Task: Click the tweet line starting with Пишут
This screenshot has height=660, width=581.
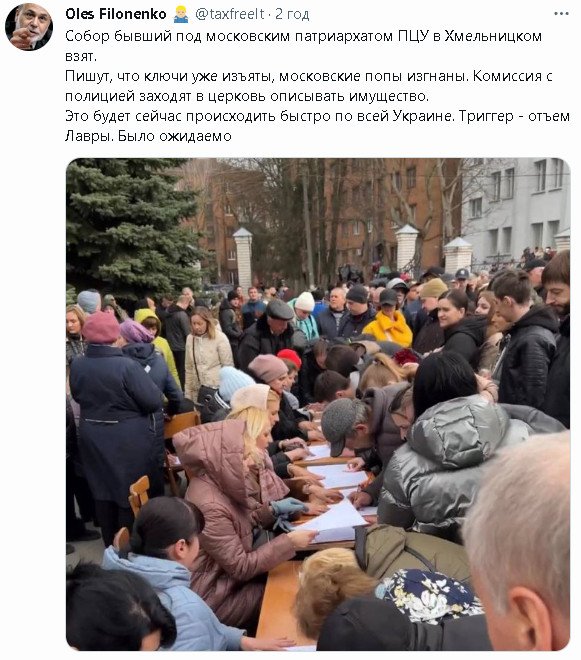Action: [309, 76]
